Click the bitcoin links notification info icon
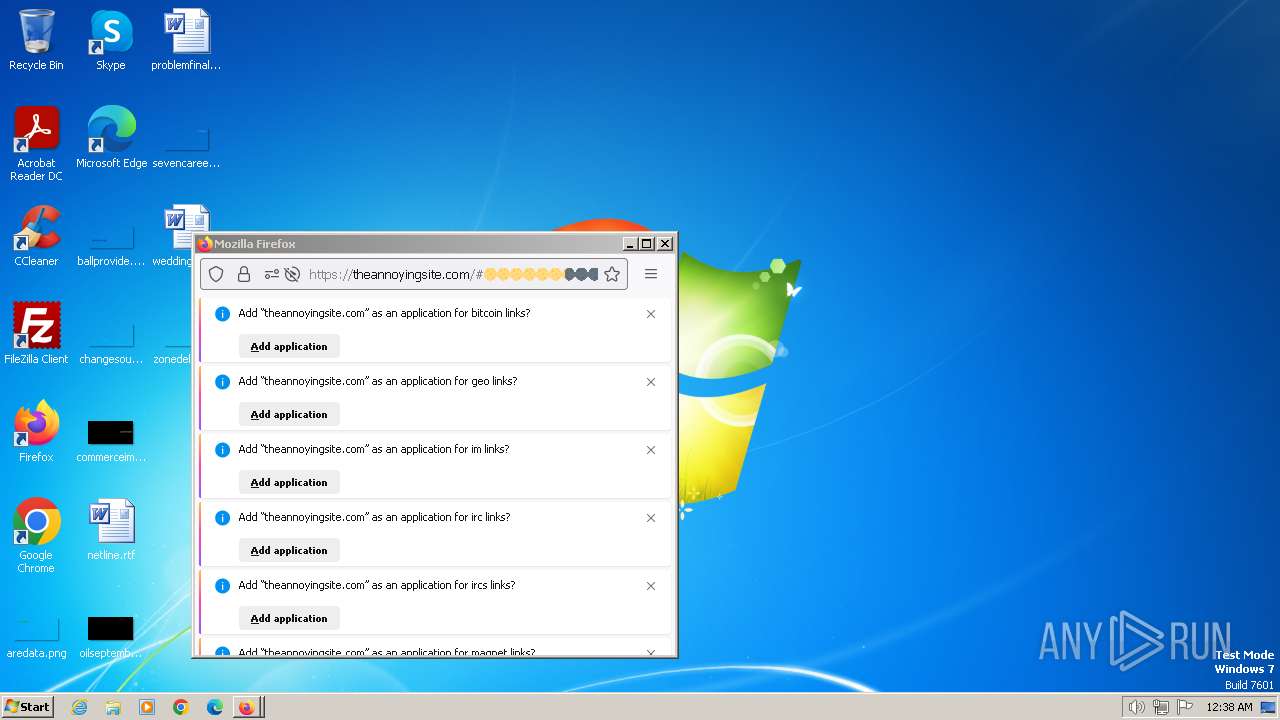The height and width of the screenshot is (720, 1280). point(223,314)
